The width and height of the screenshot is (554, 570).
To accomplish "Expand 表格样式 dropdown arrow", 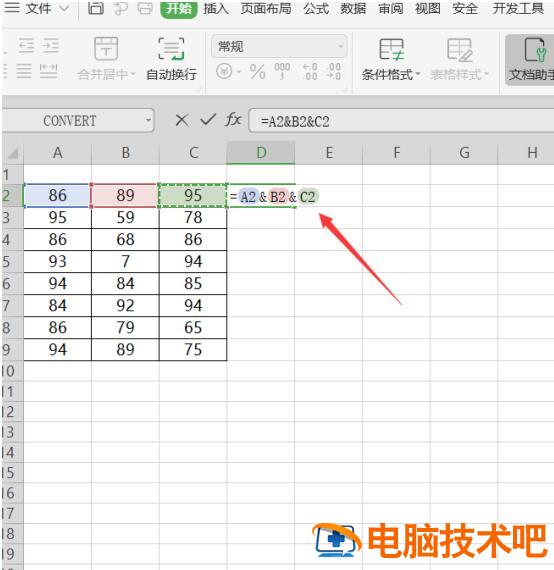I will [x=486, y=74].
